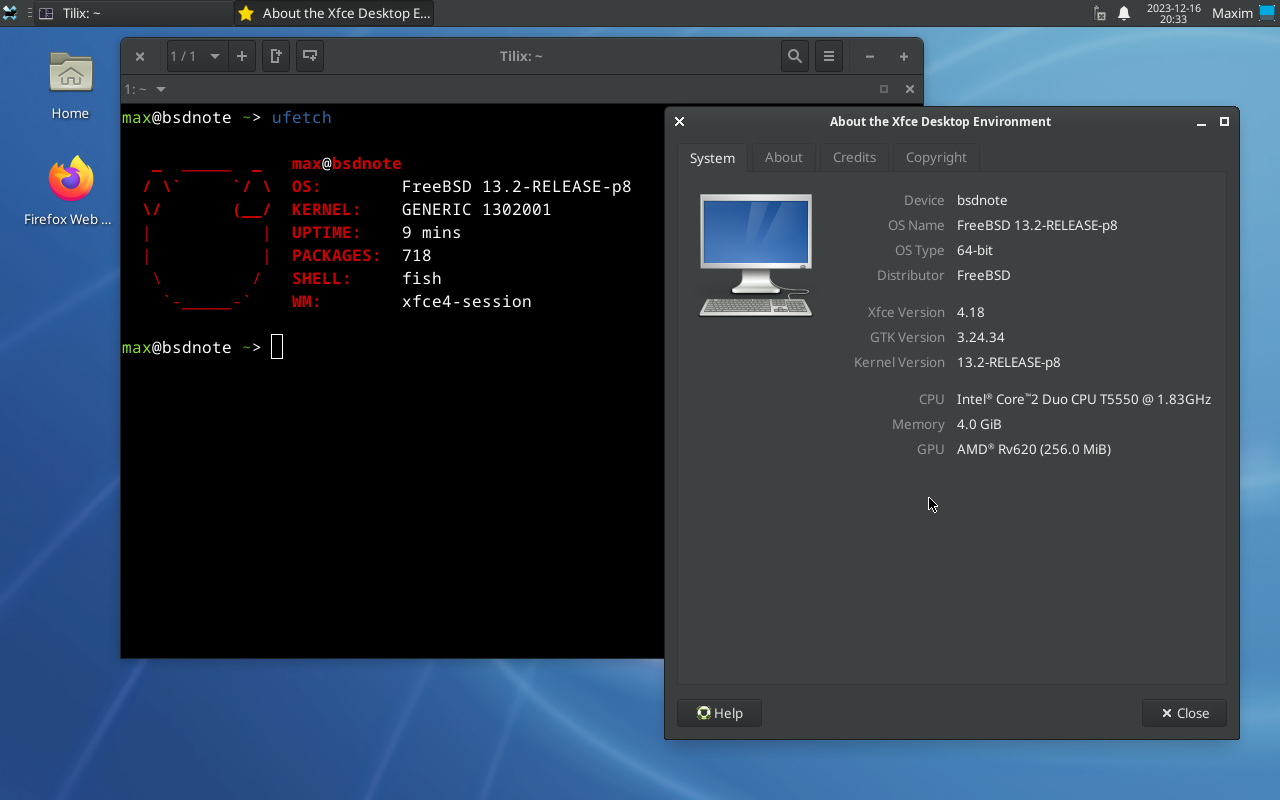Click the blue show desktop panel icon
1280x800 pixels.
tap(1268, 13)
